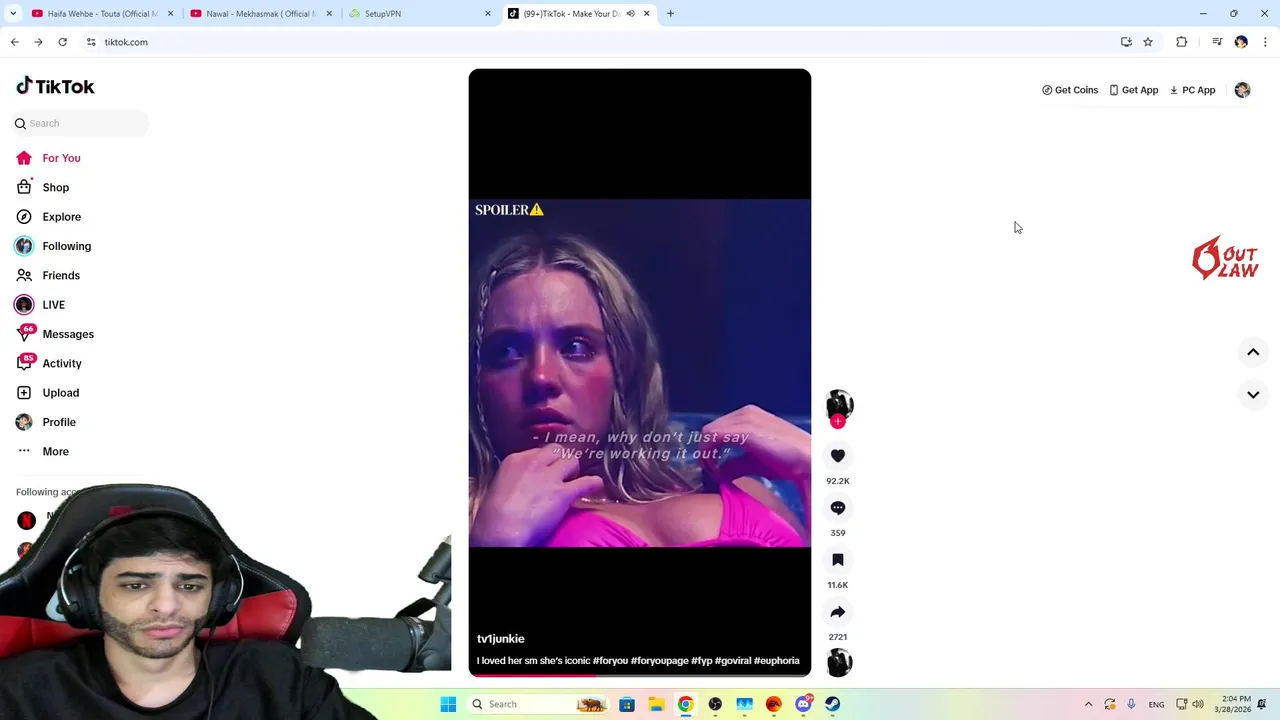Reload the TikTok page
This screenshot has height=720, width=1280.
pos(62,42)
